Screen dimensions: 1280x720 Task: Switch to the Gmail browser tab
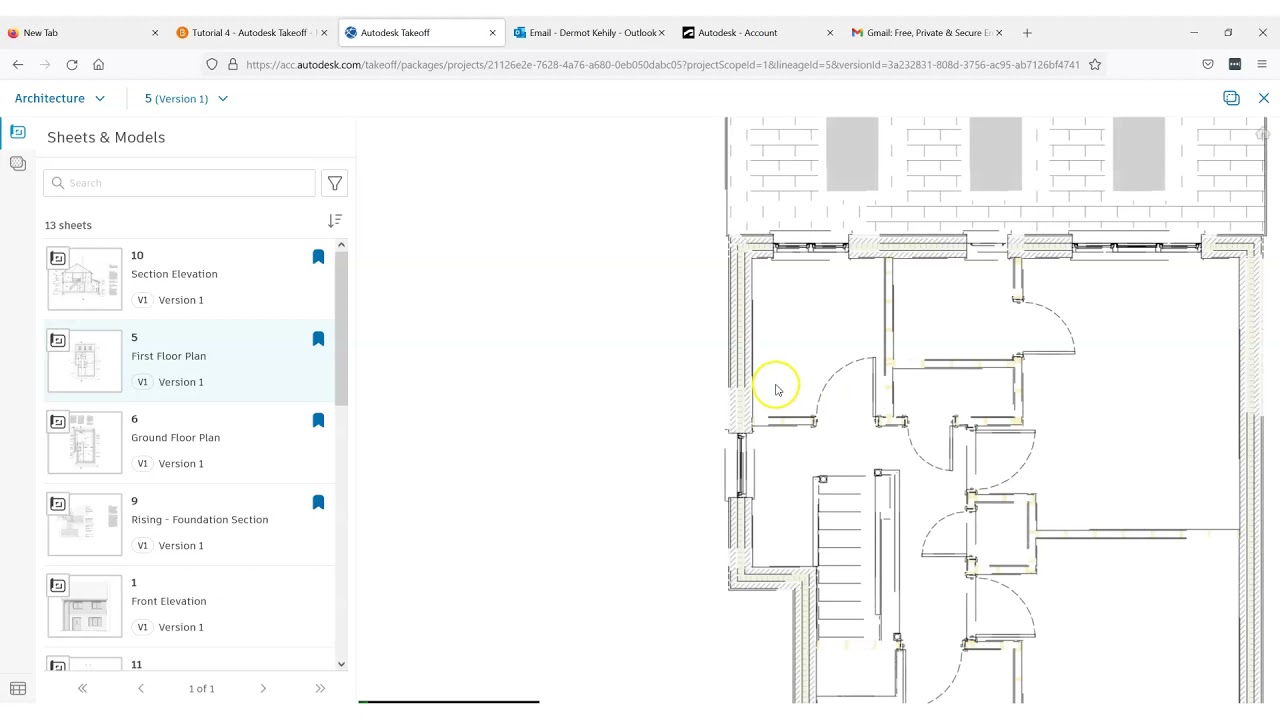tap(926, 33)
